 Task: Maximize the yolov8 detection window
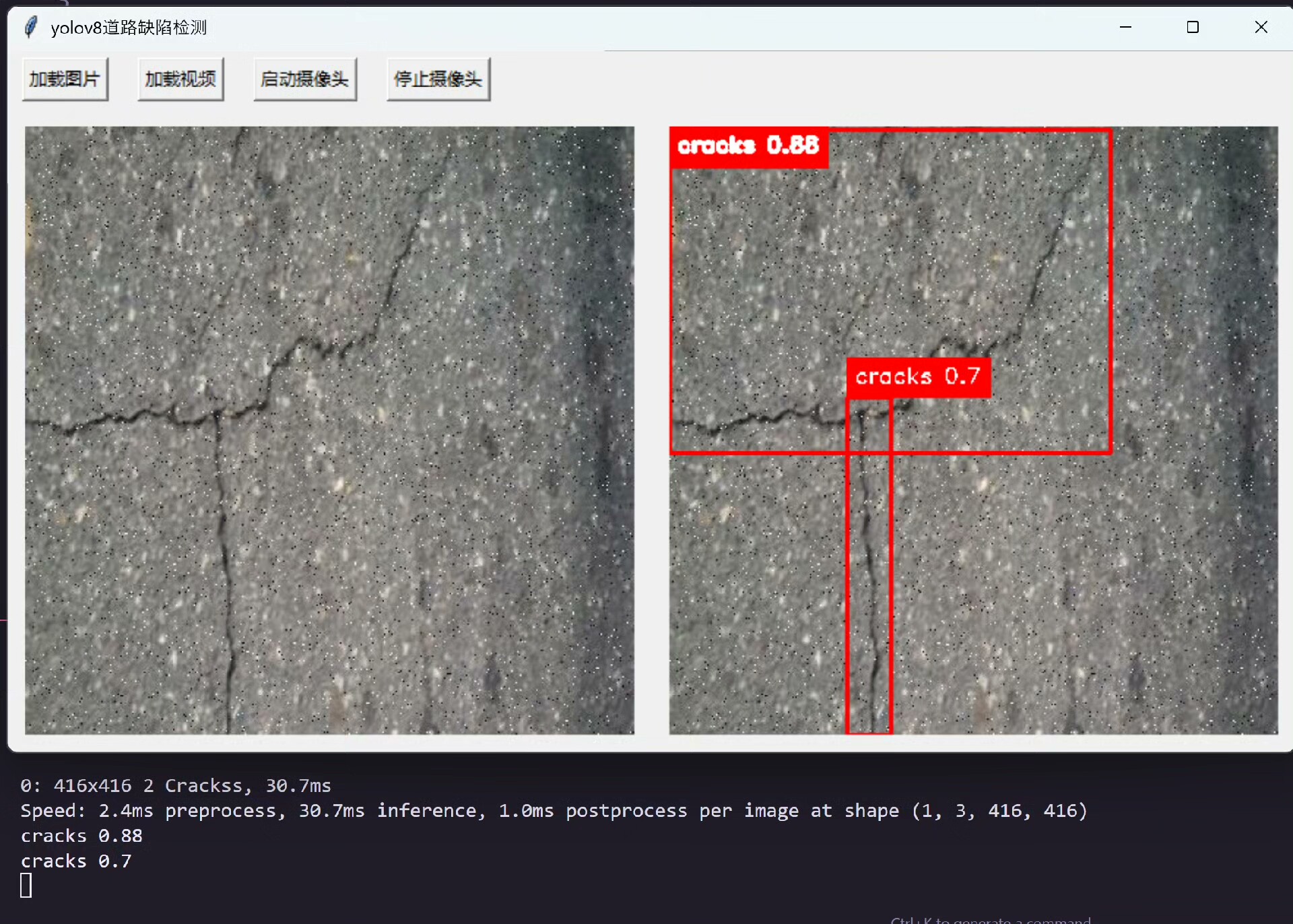1193,27
